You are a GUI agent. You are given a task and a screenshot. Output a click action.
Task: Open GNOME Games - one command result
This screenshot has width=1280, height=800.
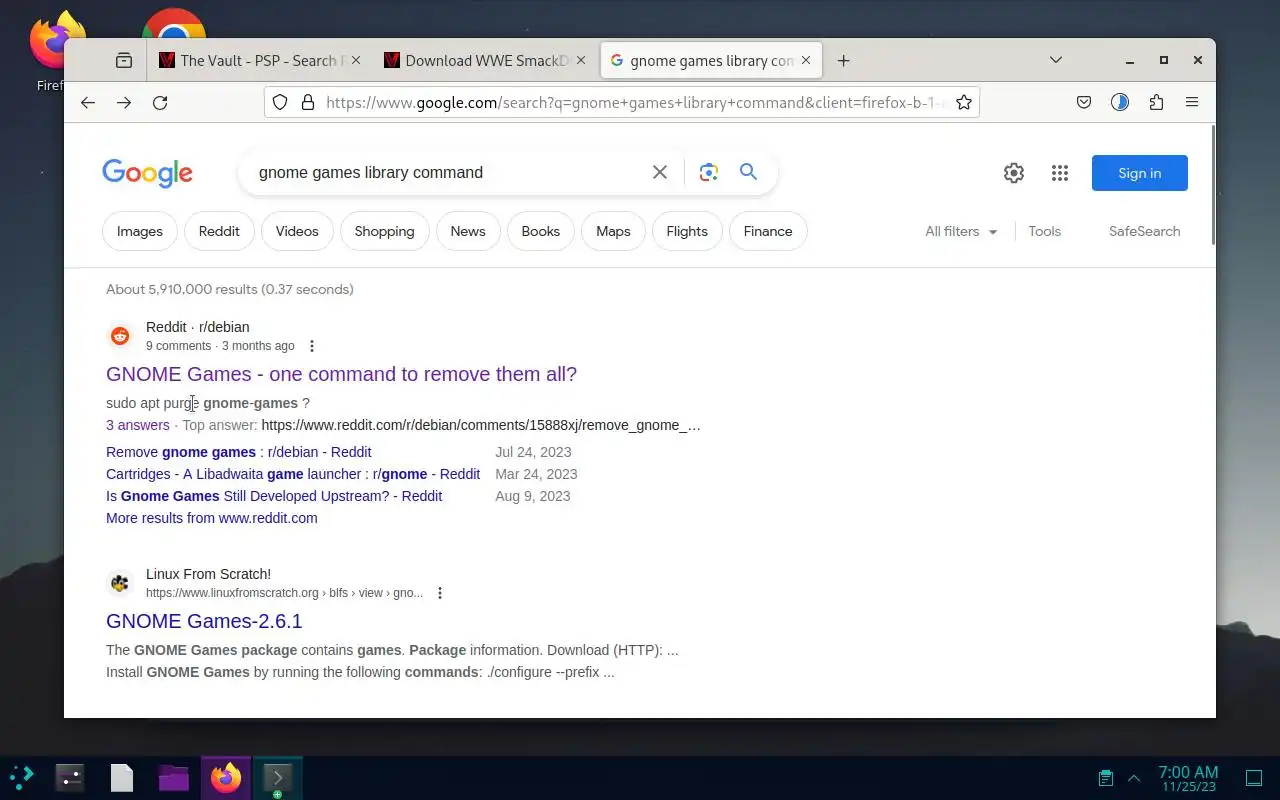[x=341, y=374]
